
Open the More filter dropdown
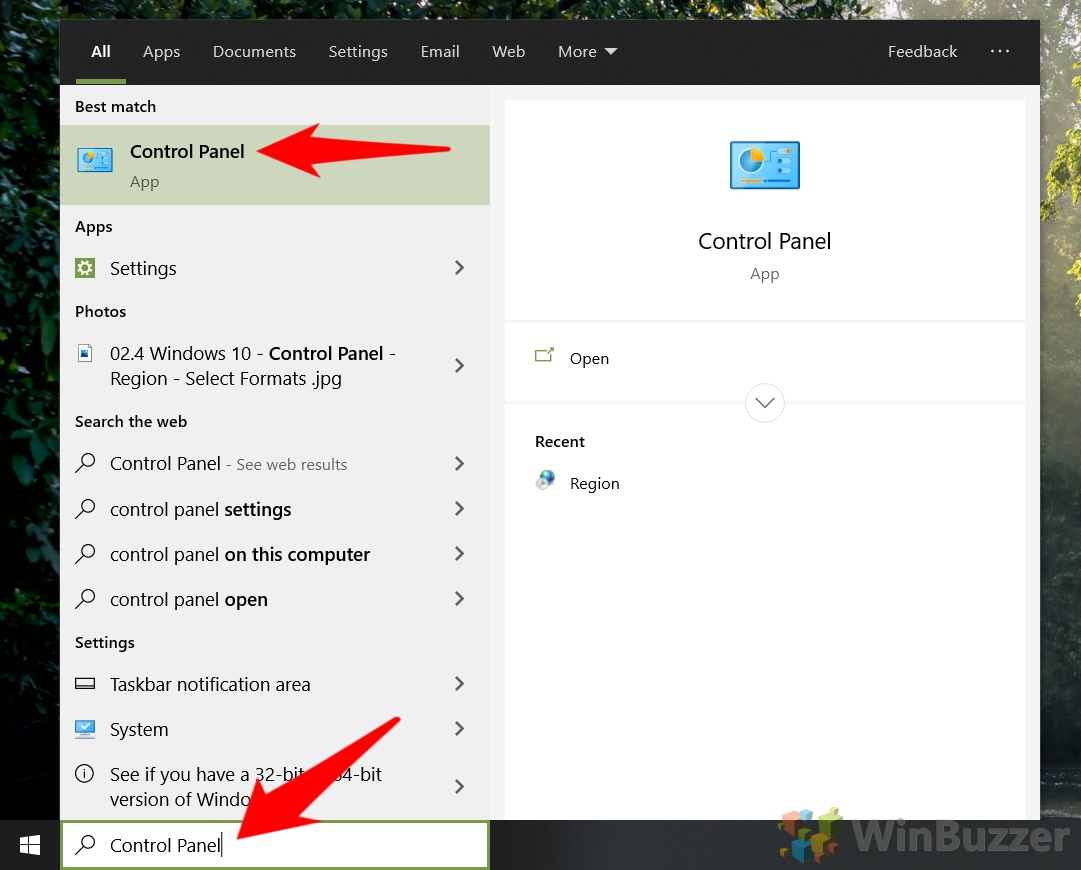coord(587,52)
